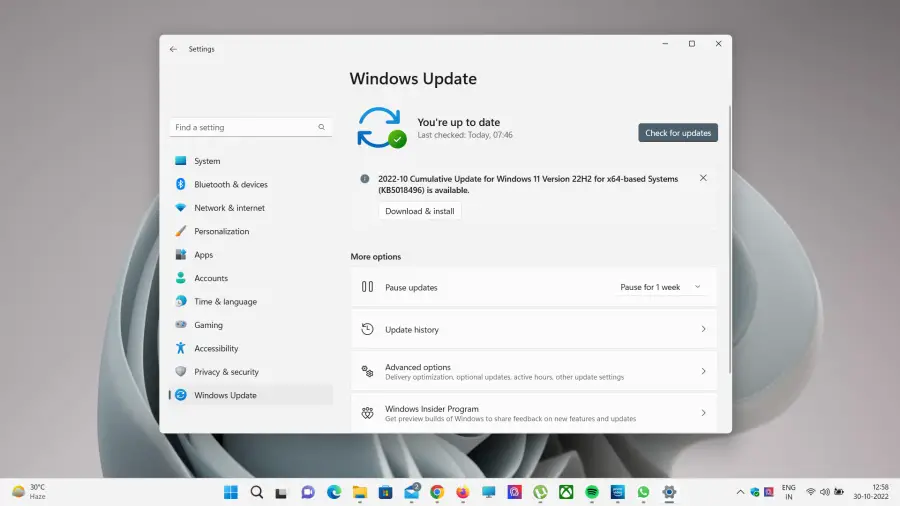Click 'Last checked: Today, 07:46' text
Viewport: 900px width, 506px height.
(x=465, y=135)
